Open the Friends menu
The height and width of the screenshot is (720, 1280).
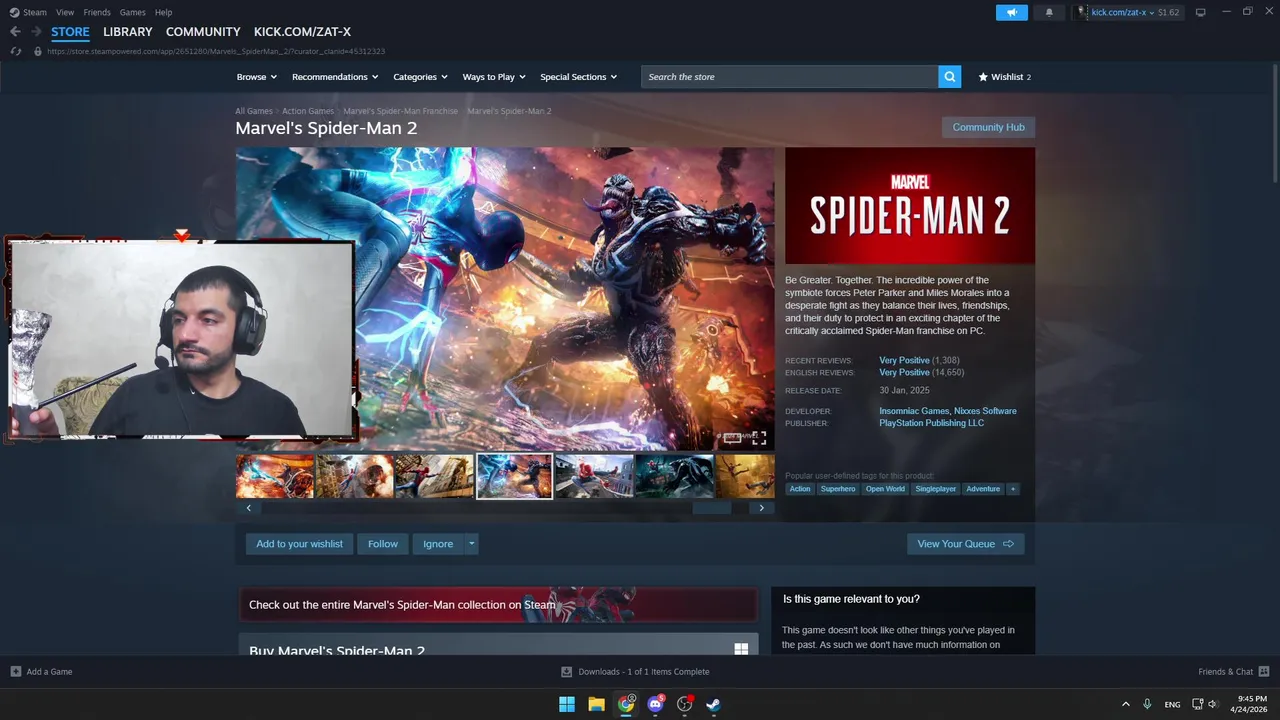pos(97,12)
